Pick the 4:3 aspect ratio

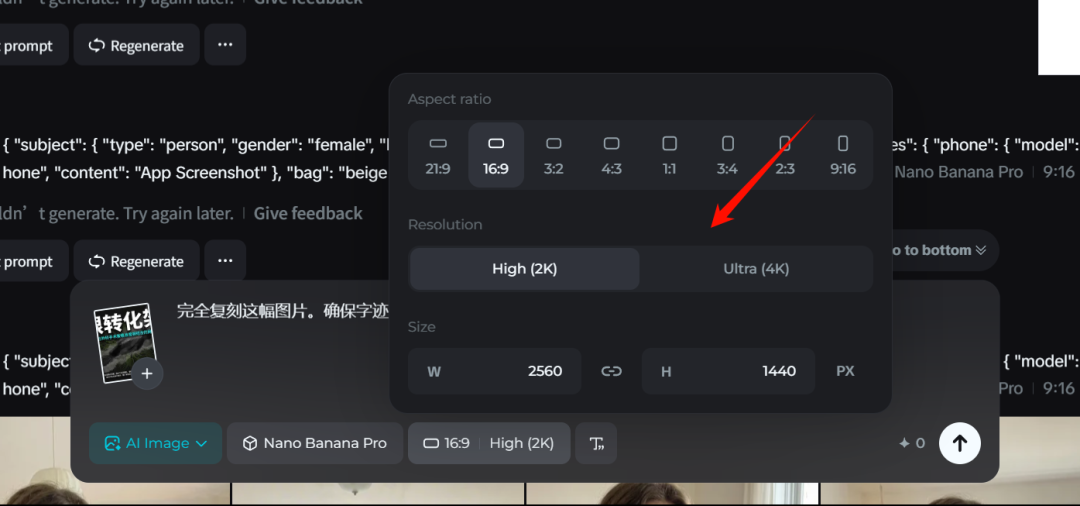pos(612,156)
